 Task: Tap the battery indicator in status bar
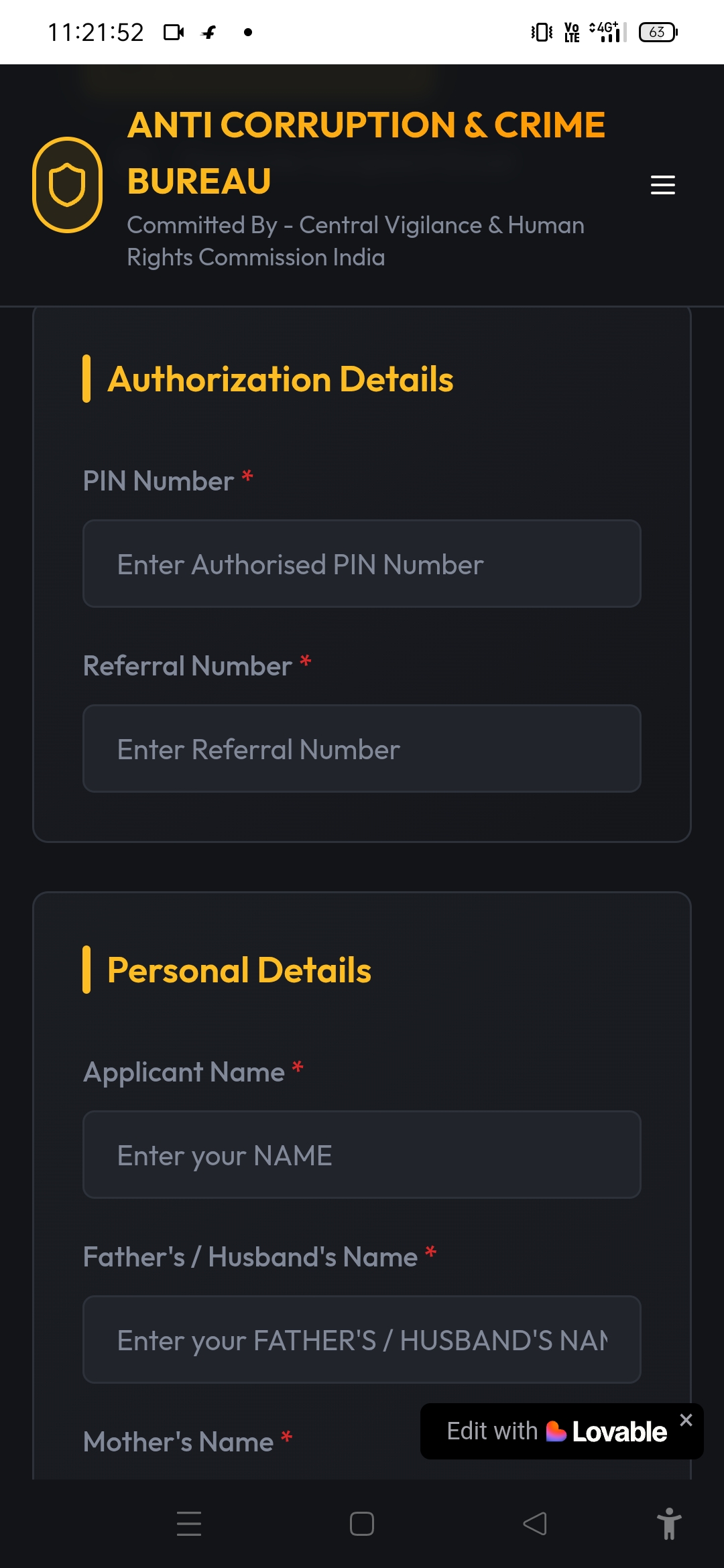(658, 32)
